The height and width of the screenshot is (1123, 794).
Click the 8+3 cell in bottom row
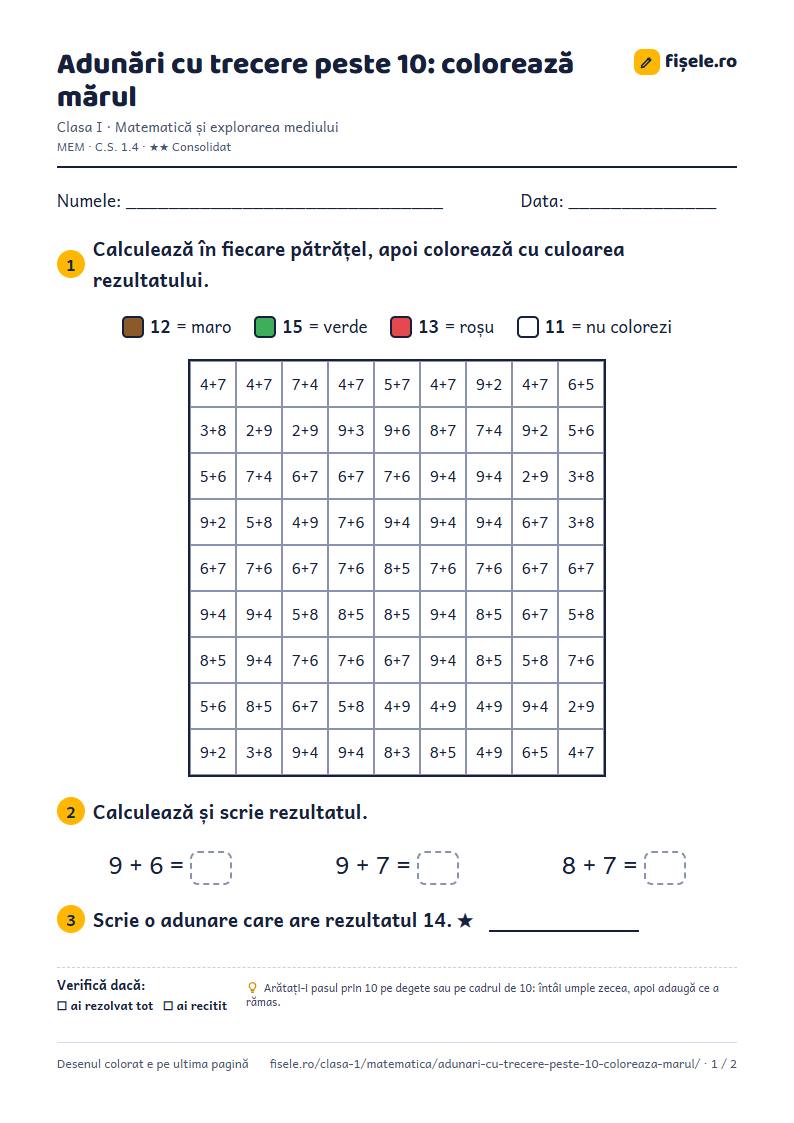coord(397,753)
